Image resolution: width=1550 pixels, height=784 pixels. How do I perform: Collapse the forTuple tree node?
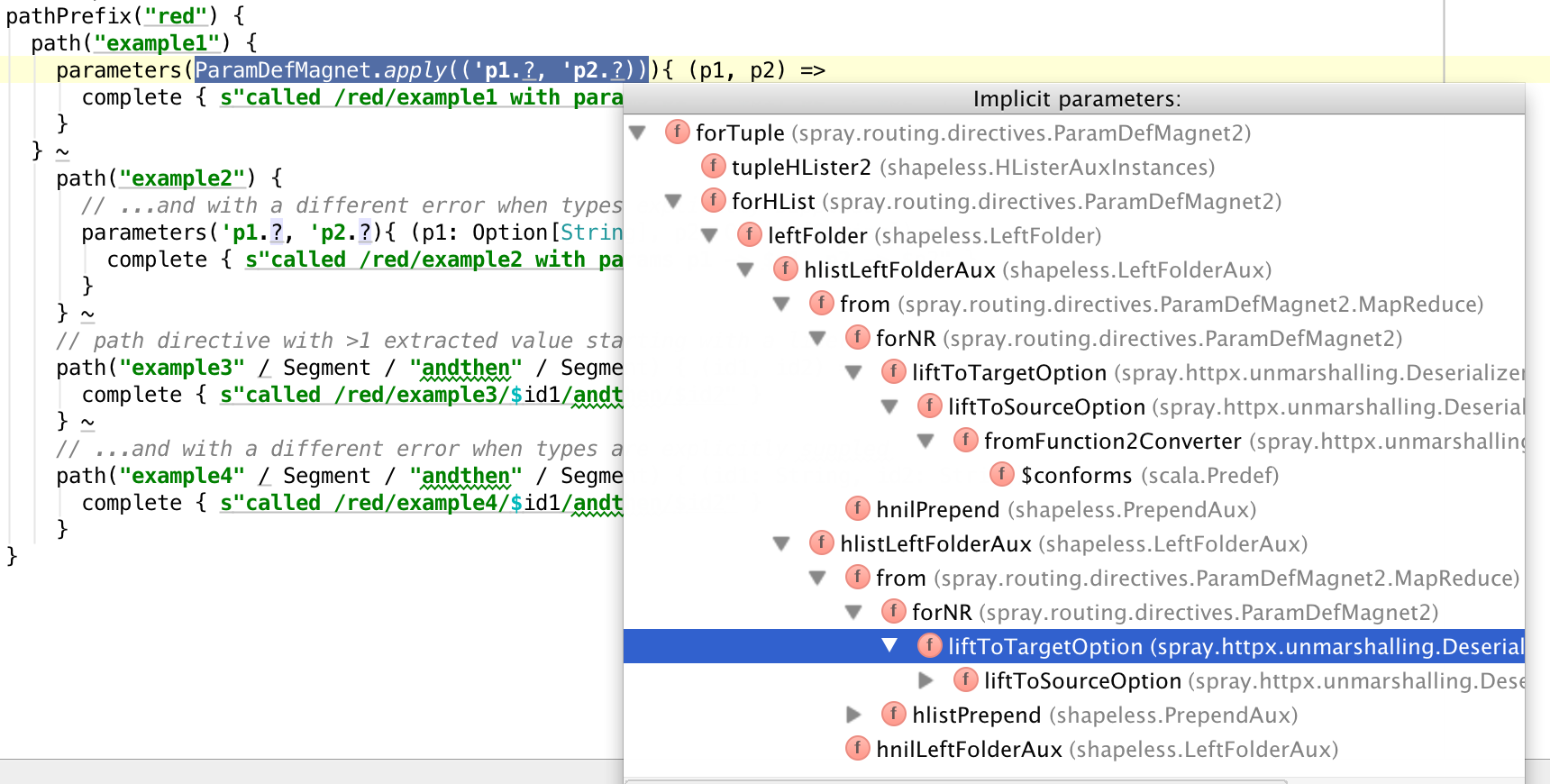(x=638, y=132)
